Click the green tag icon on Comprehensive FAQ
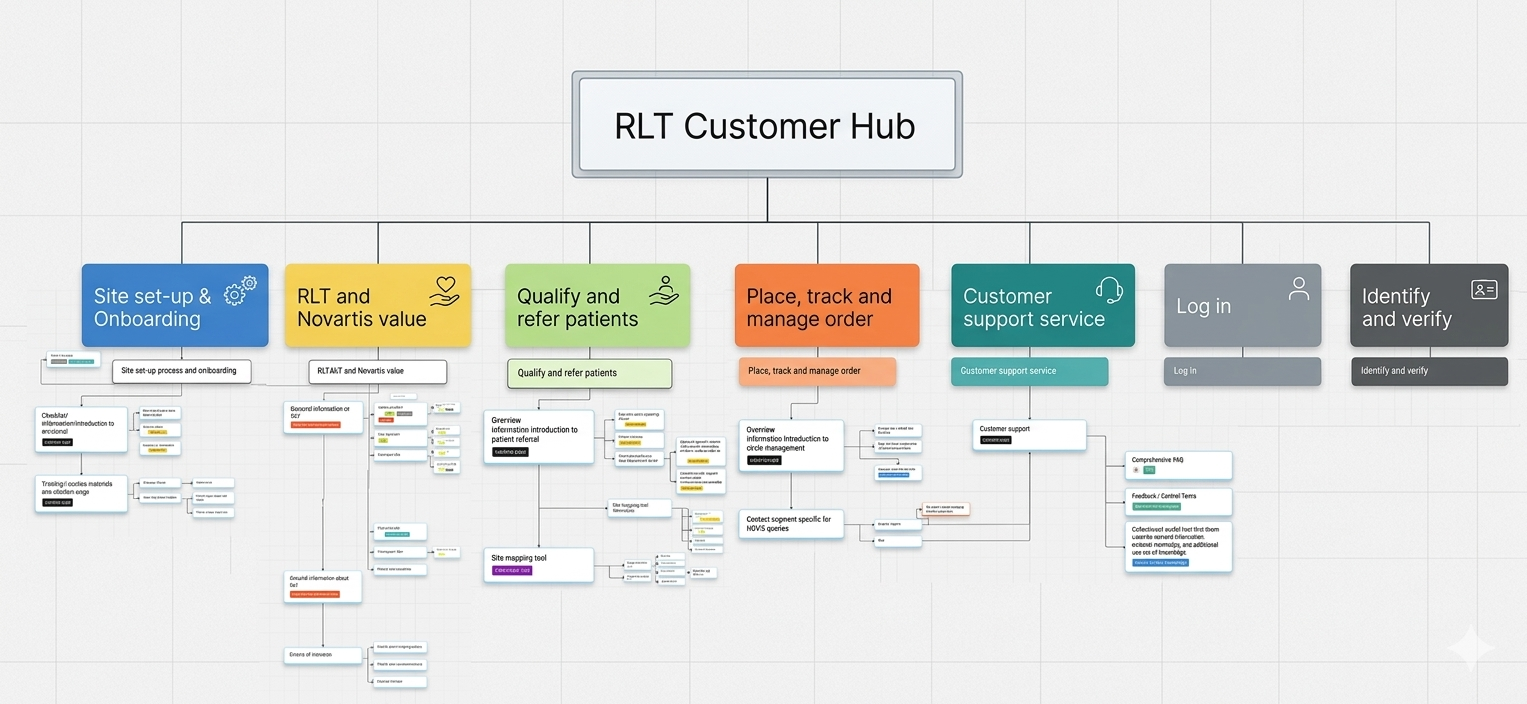The image size is (1527, 704). tap(1149, 469)
